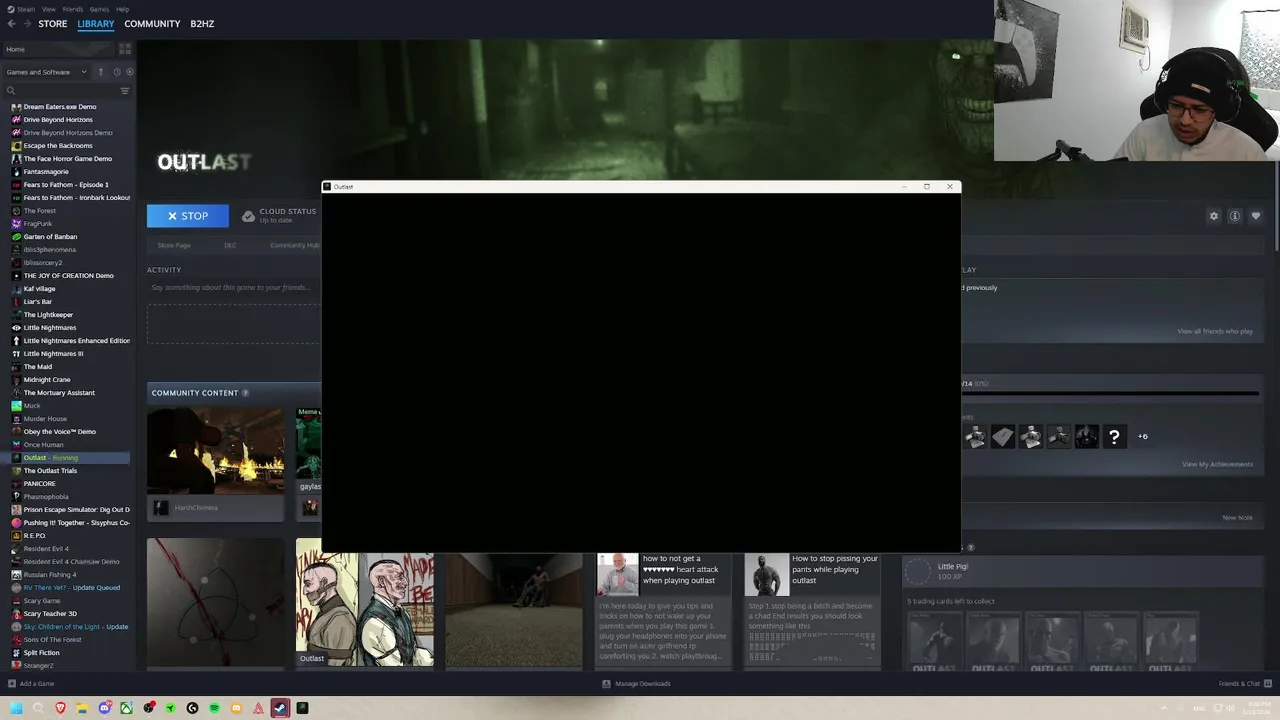Open Logitech G HUB from the taskbar
Image resolution: width=1280 pixels, height=720 pixels.
click(x=192, y=708)
